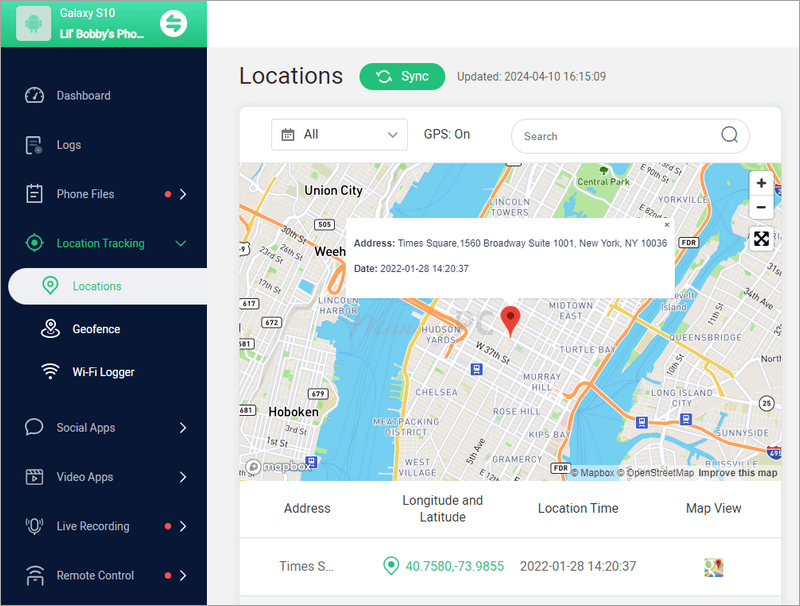Click the Times S... address cell
The height and width of the screenshot is (606, 800).
[x=306, y=566]
